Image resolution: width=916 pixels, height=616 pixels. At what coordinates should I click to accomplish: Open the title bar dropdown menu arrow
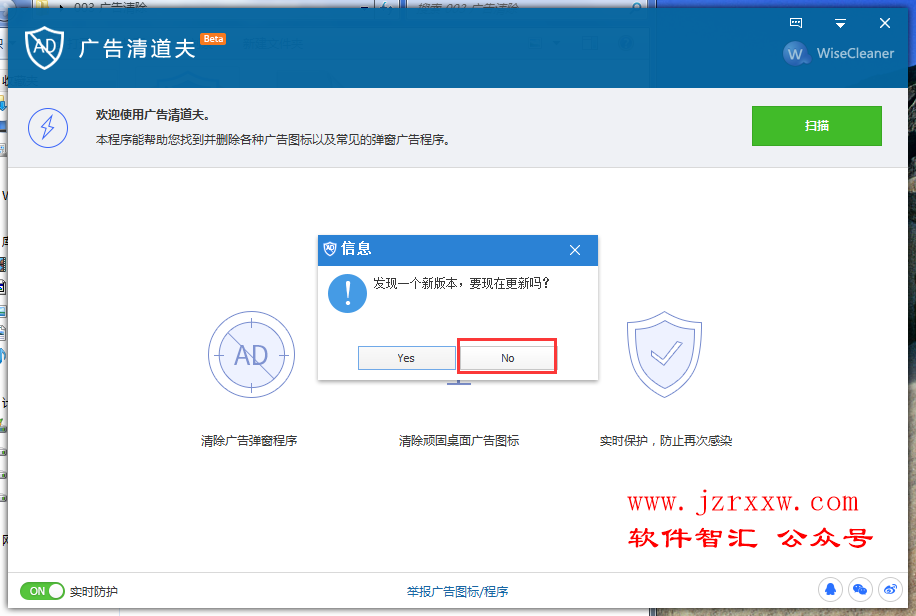click(x=840, y=23)
